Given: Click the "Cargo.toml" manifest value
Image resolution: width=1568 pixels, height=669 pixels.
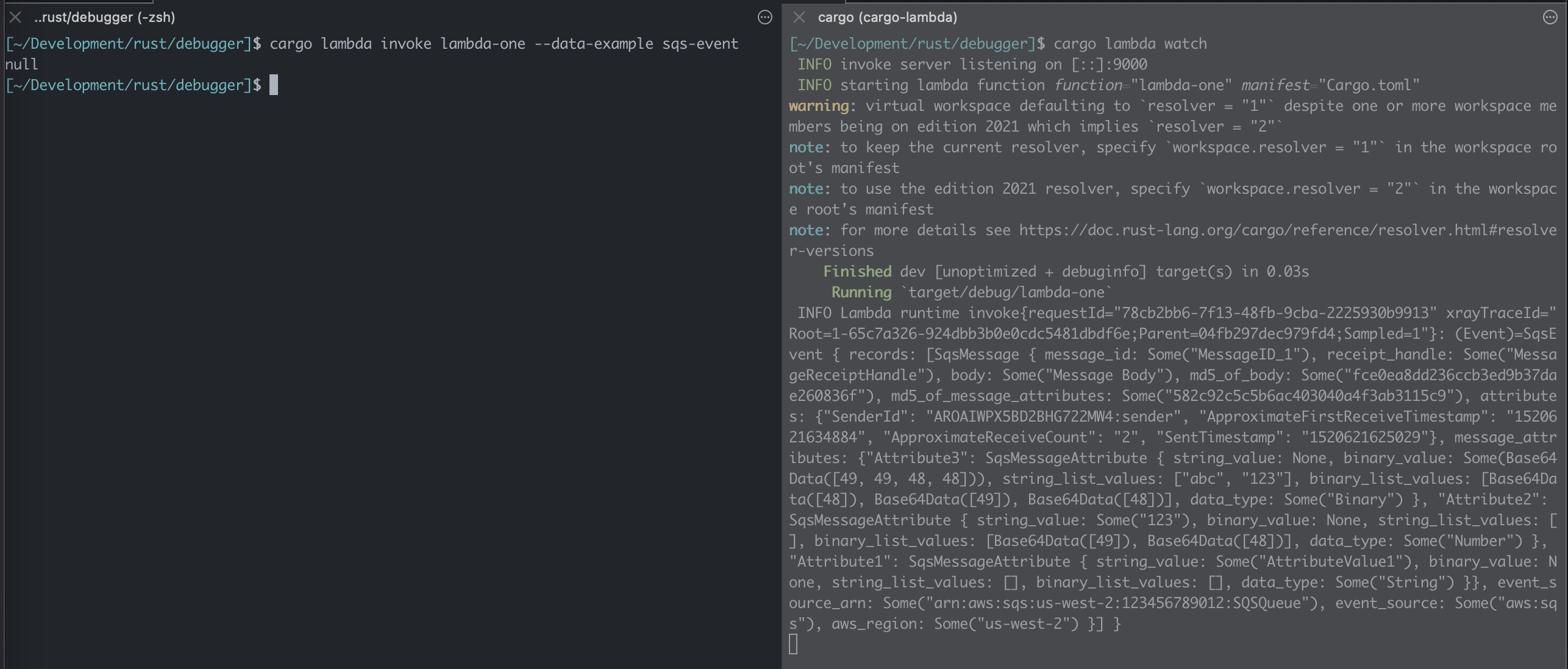Looking at the screenshot, I should [x=1369, y=85].
